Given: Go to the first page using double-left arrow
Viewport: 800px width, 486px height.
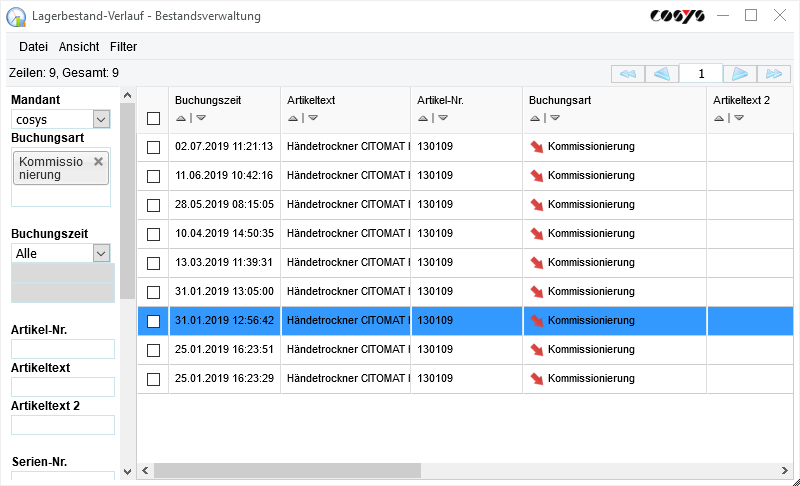Looking at the screenshot, I should click(627, 74).
